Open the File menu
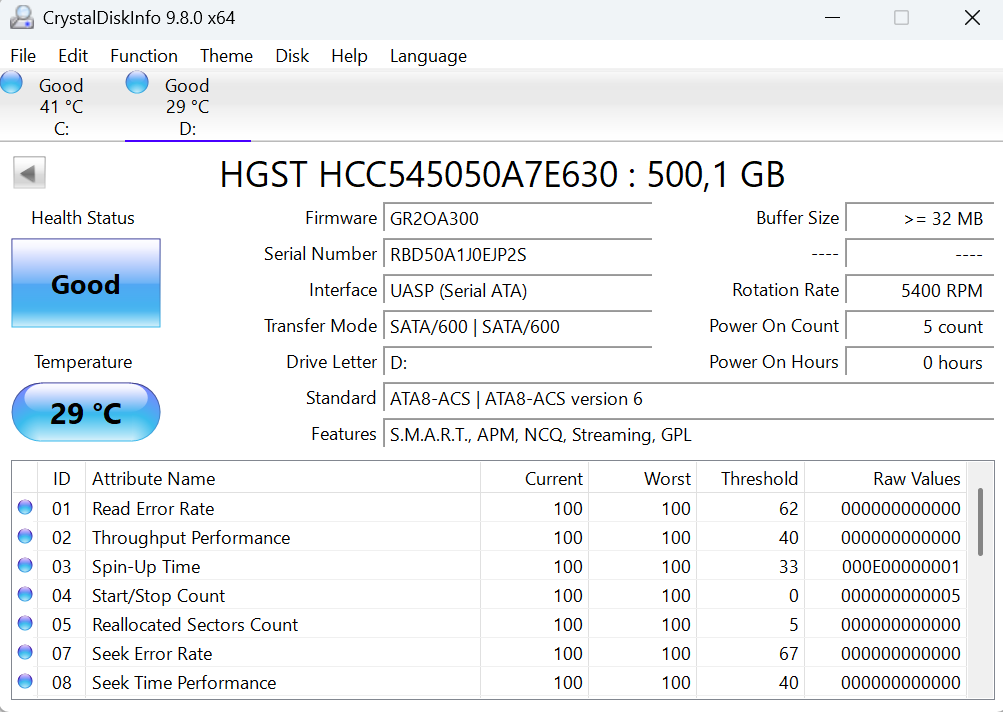The height and width of the screenshot is (712, 1003). pos(23,56)
